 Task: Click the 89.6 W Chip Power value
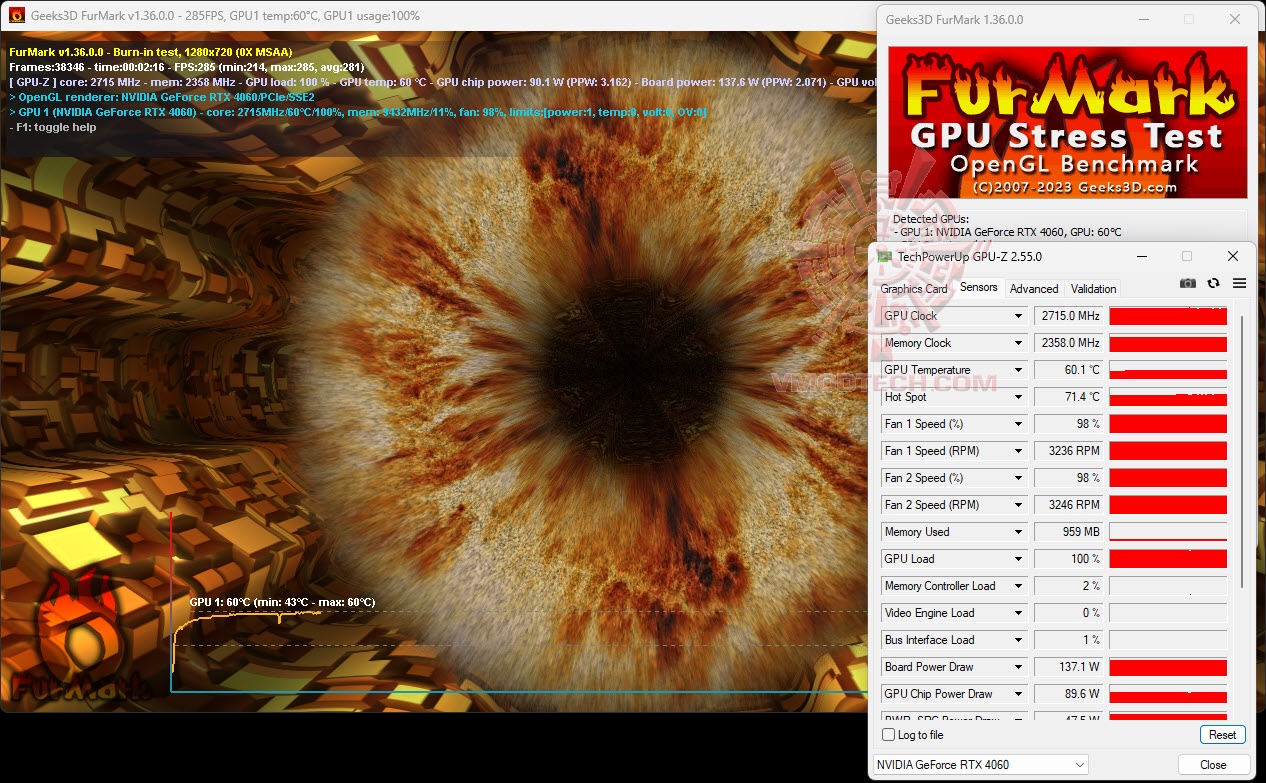coord(1068,694)
